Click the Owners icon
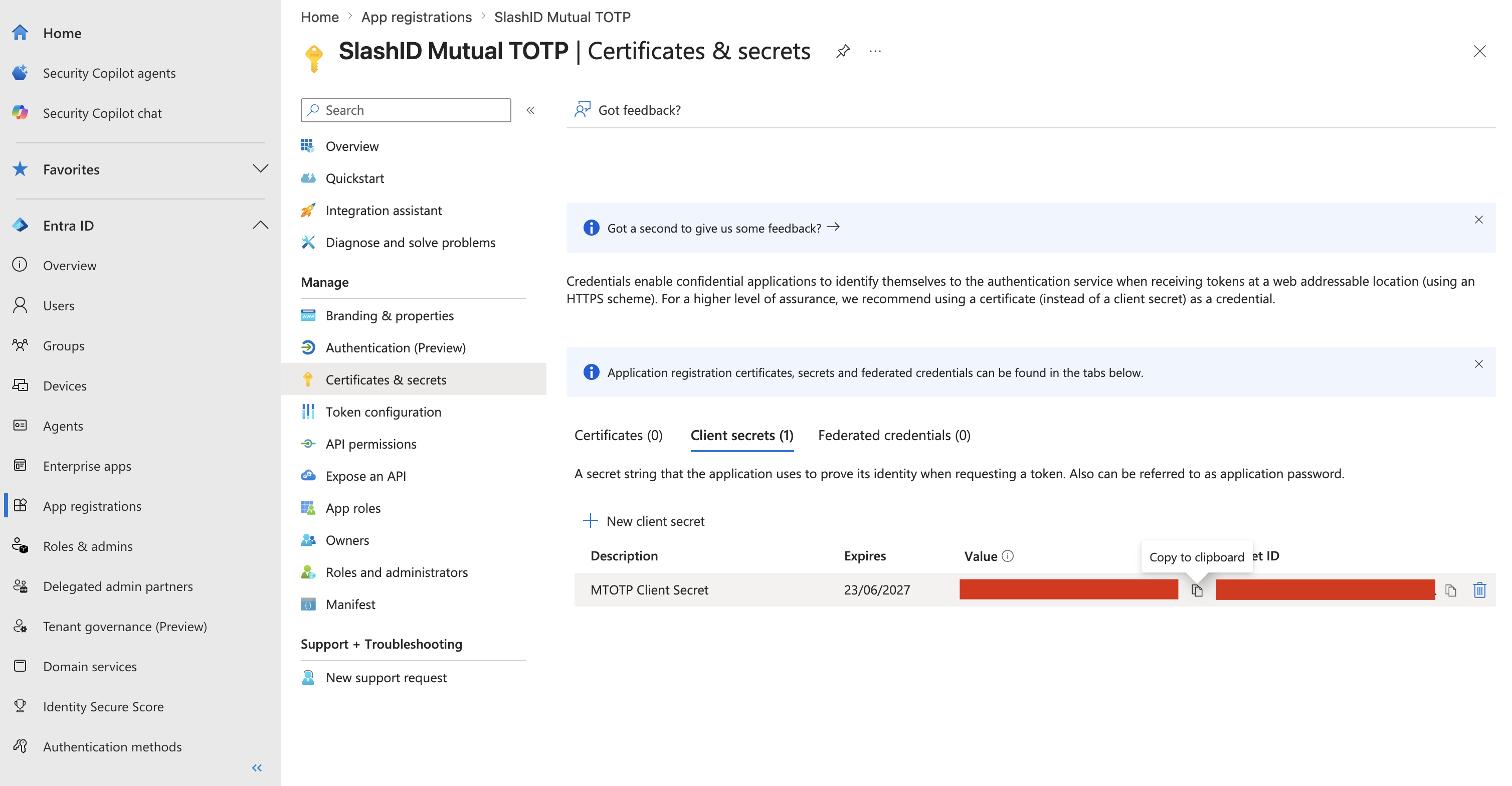Viewport: 1512px width, 786px height. (x=308, y=539)
